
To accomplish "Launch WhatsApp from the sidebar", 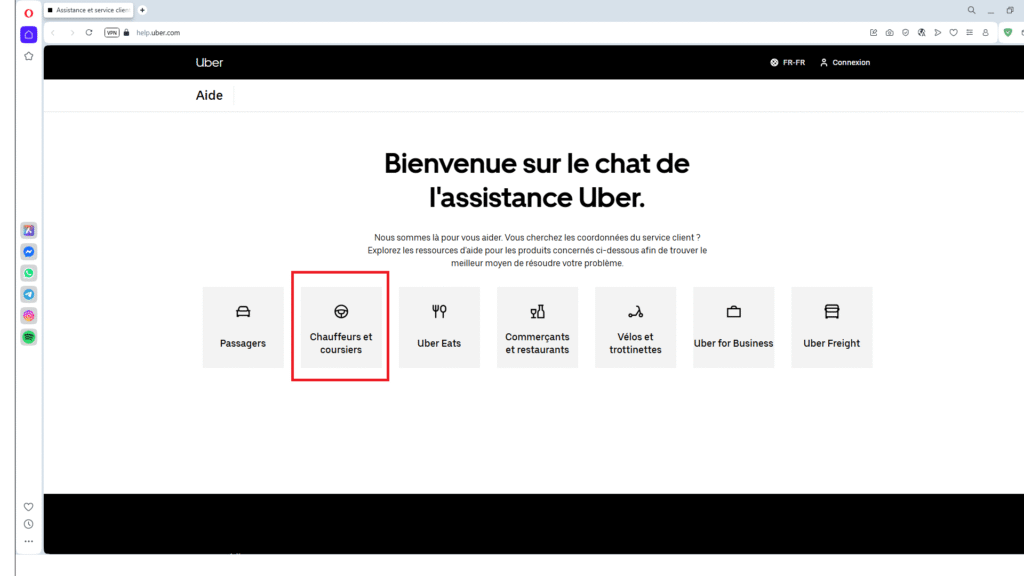I will (29, 273).
